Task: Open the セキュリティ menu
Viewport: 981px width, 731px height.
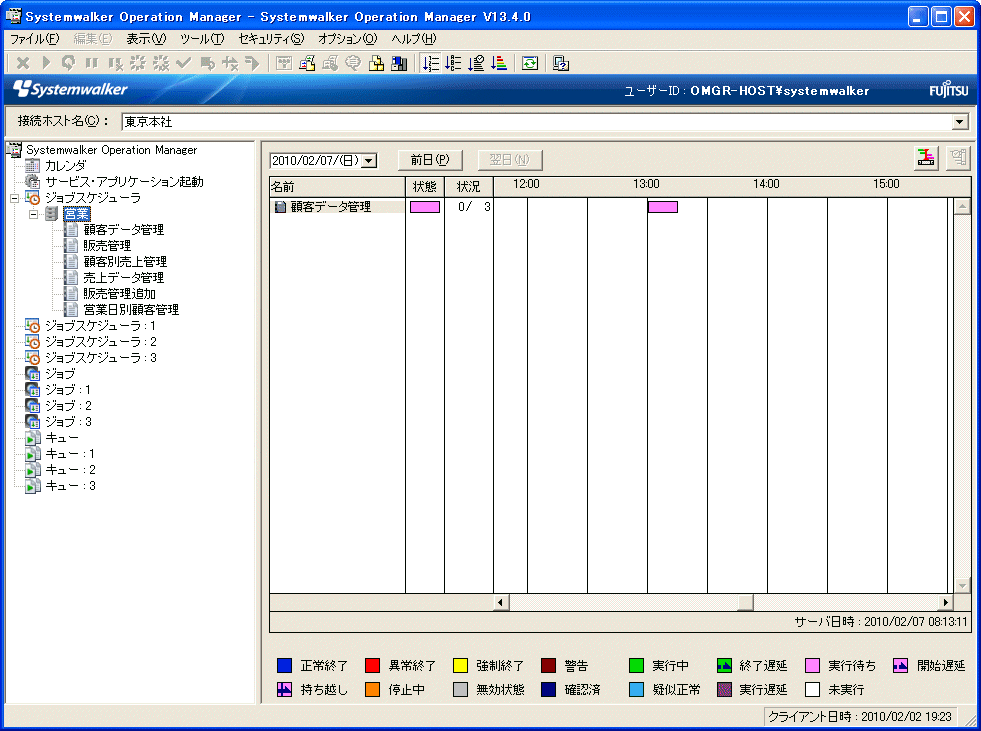Action: point(271,39)
